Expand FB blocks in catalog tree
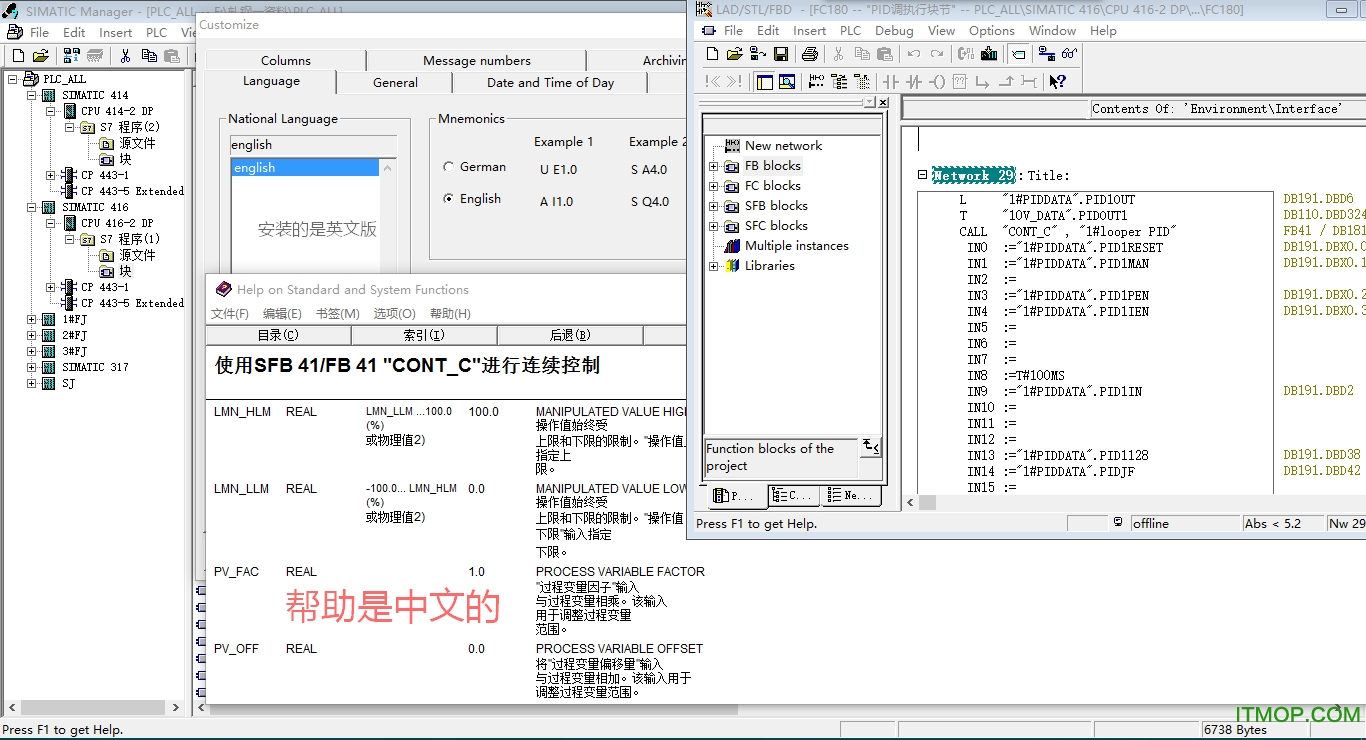1366x740 pixels. [x=713, y=166]
